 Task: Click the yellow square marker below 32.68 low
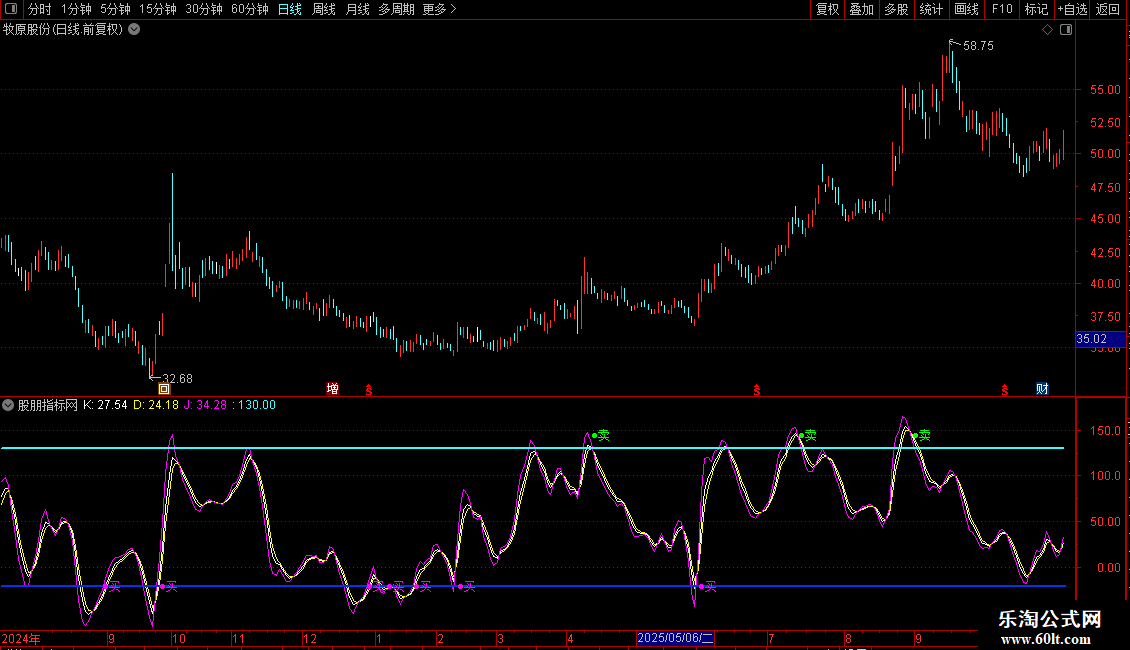click(x=164, y=388)
